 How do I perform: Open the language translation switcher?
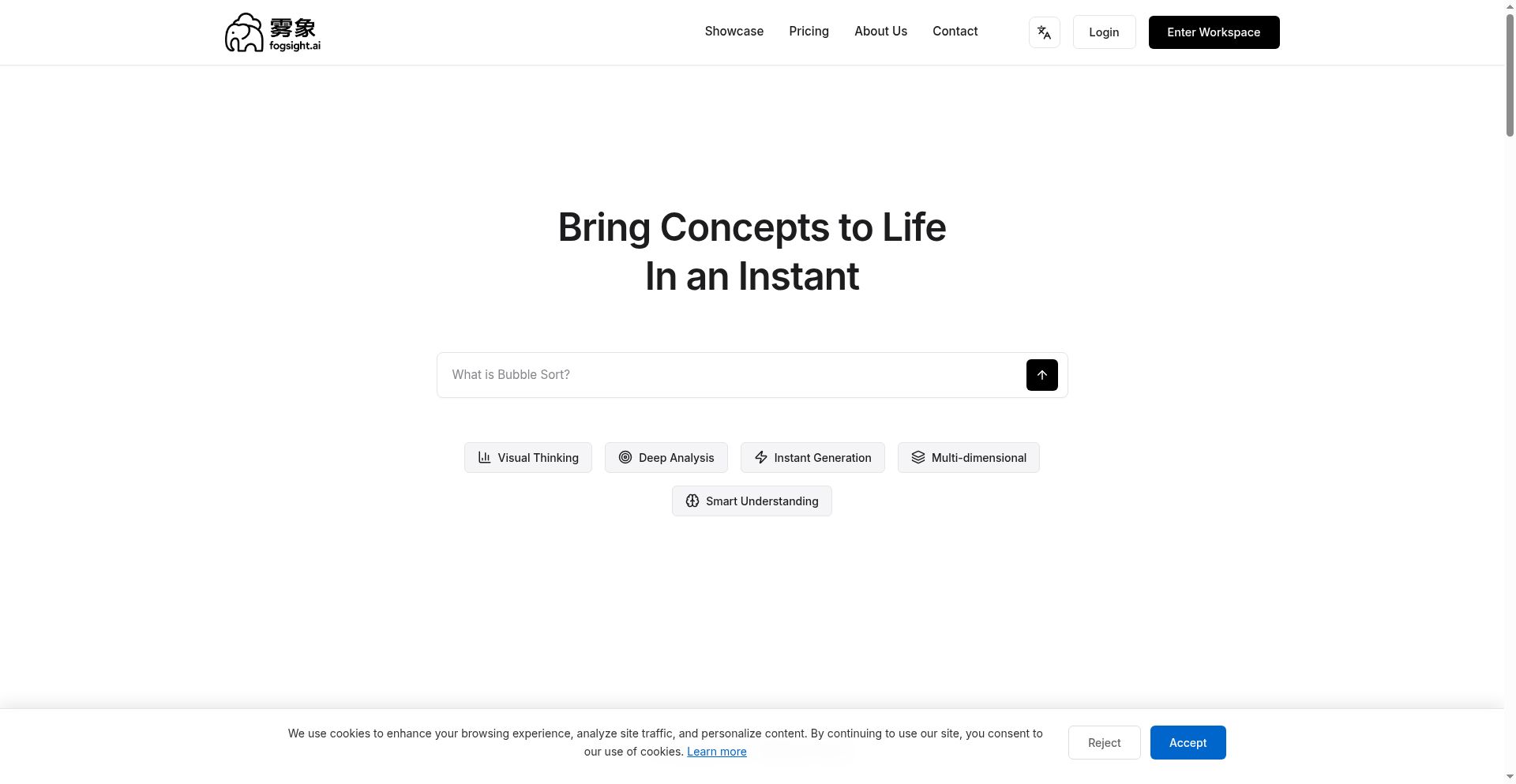click(1044, 32)
